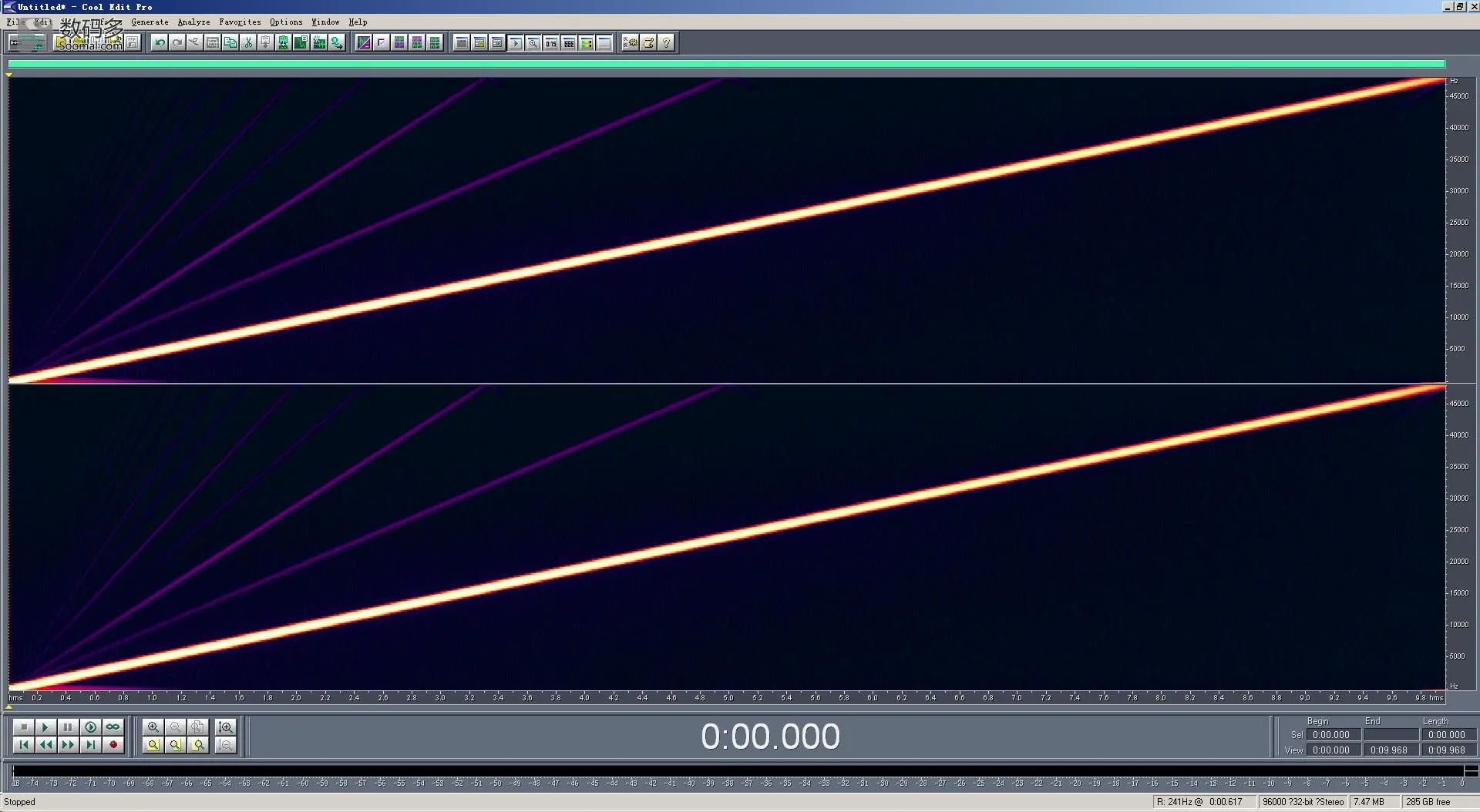The height and width of the screenshot is (812, 1480).
Task: Toggle spectral/waveform view toolbar icon
Action: 364,42
